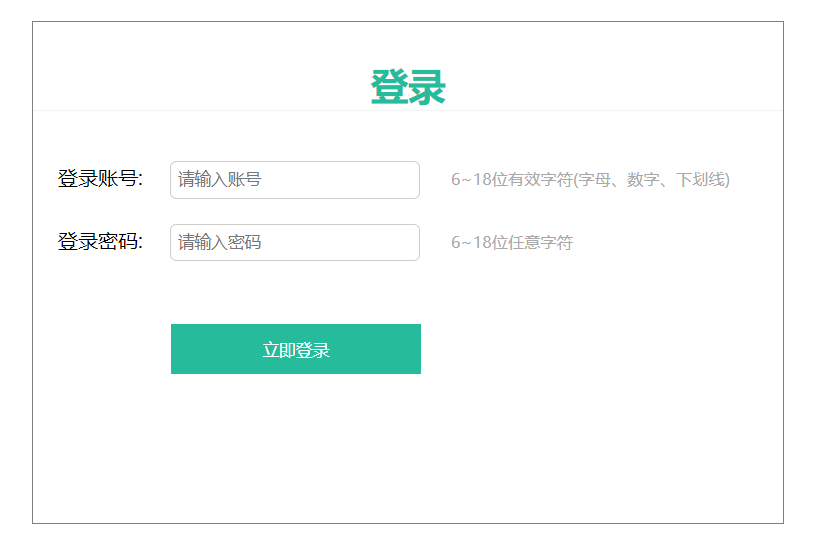Select the account number text box
Viewport: 833px width, 551px height.
(x=294, y=180)
